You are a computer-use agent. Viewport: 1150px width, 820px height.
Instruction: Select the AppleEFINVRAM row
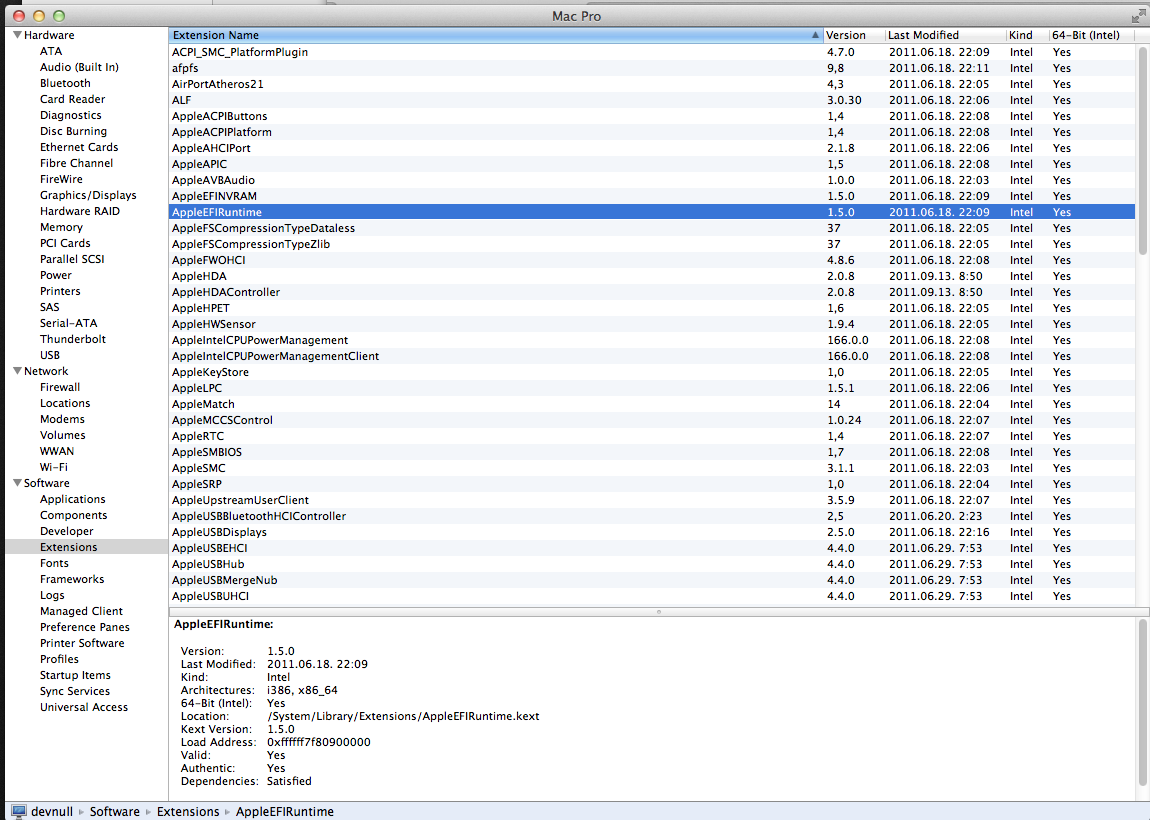pos(653,196)
